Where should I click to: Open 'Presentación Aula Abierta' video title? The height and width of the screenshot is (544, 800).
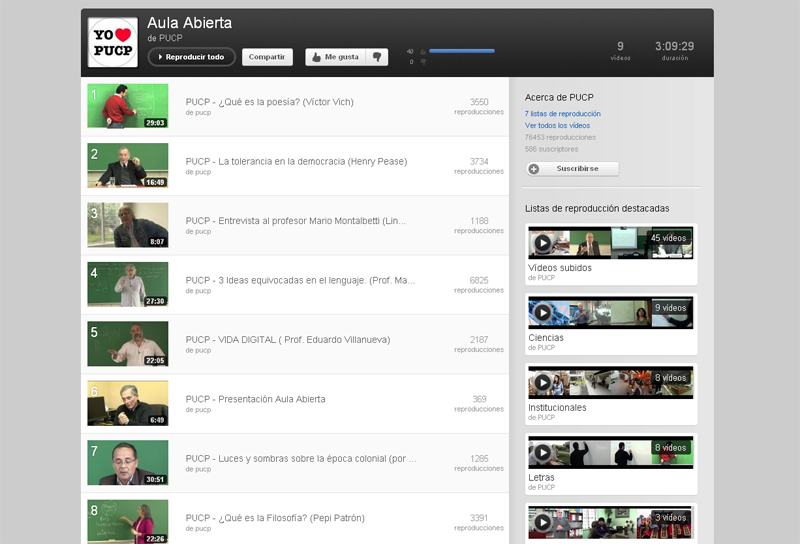[x=255, y=399]
